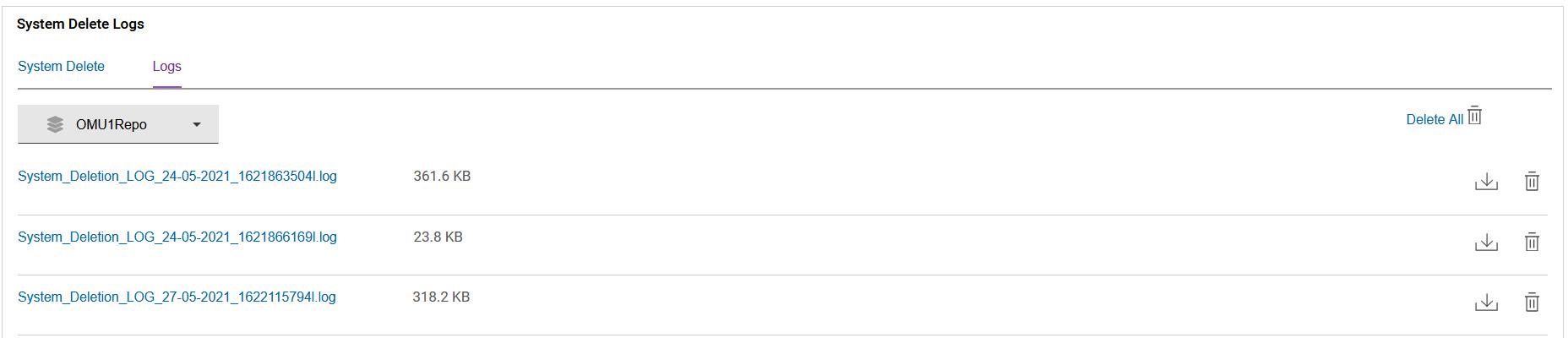Click the 318.2 KB file size text
The image size is (1568, 338).
tap(441, 297)
